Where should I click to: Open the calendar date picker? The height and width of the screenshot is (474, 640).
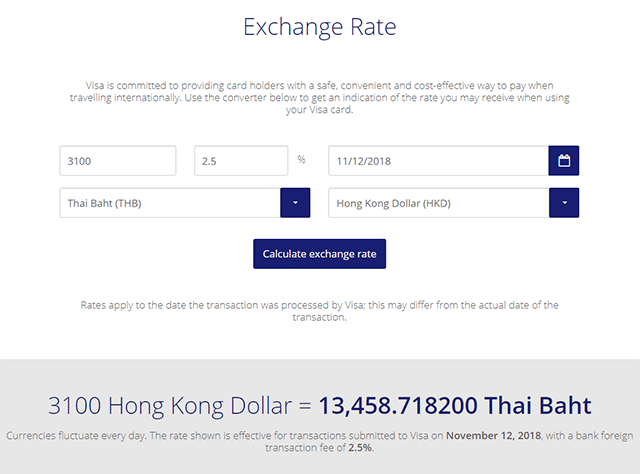pyautogui.click(x=564, y=160)
